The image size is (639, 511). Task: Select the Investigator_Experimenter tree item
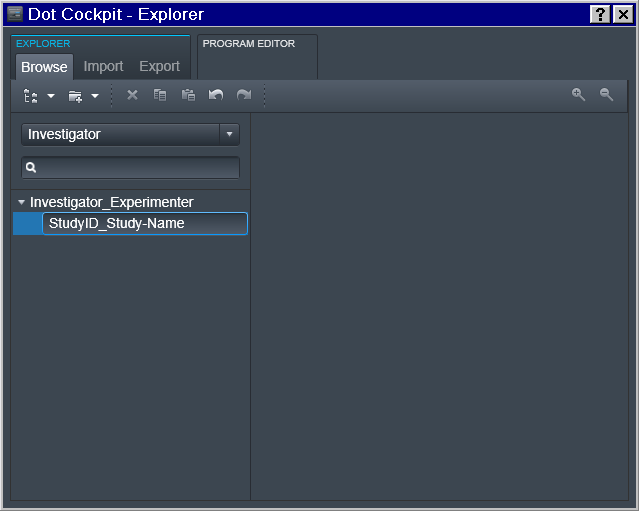point(112,202)
